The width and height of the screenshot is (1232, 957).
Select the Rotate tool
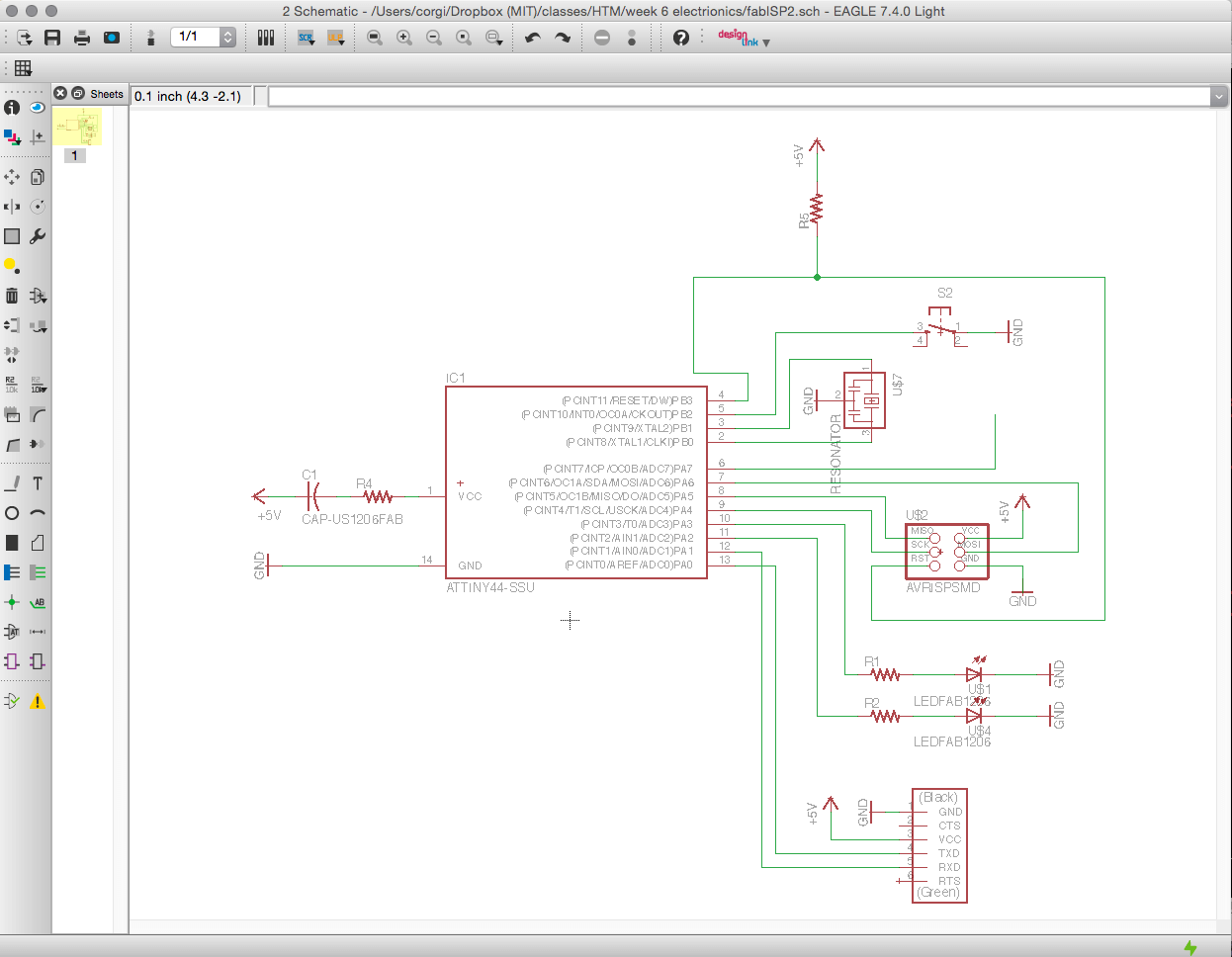click(38, 207)
